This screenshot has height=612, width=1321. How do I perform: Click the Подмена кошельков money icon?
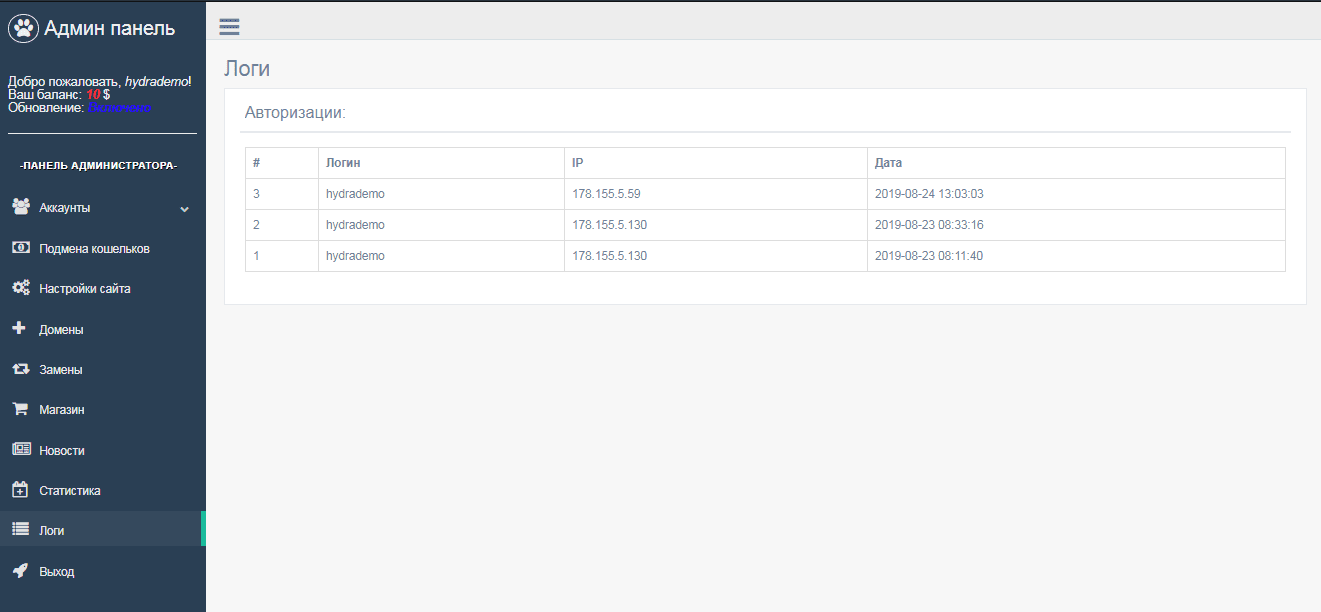tap(20, 248)
